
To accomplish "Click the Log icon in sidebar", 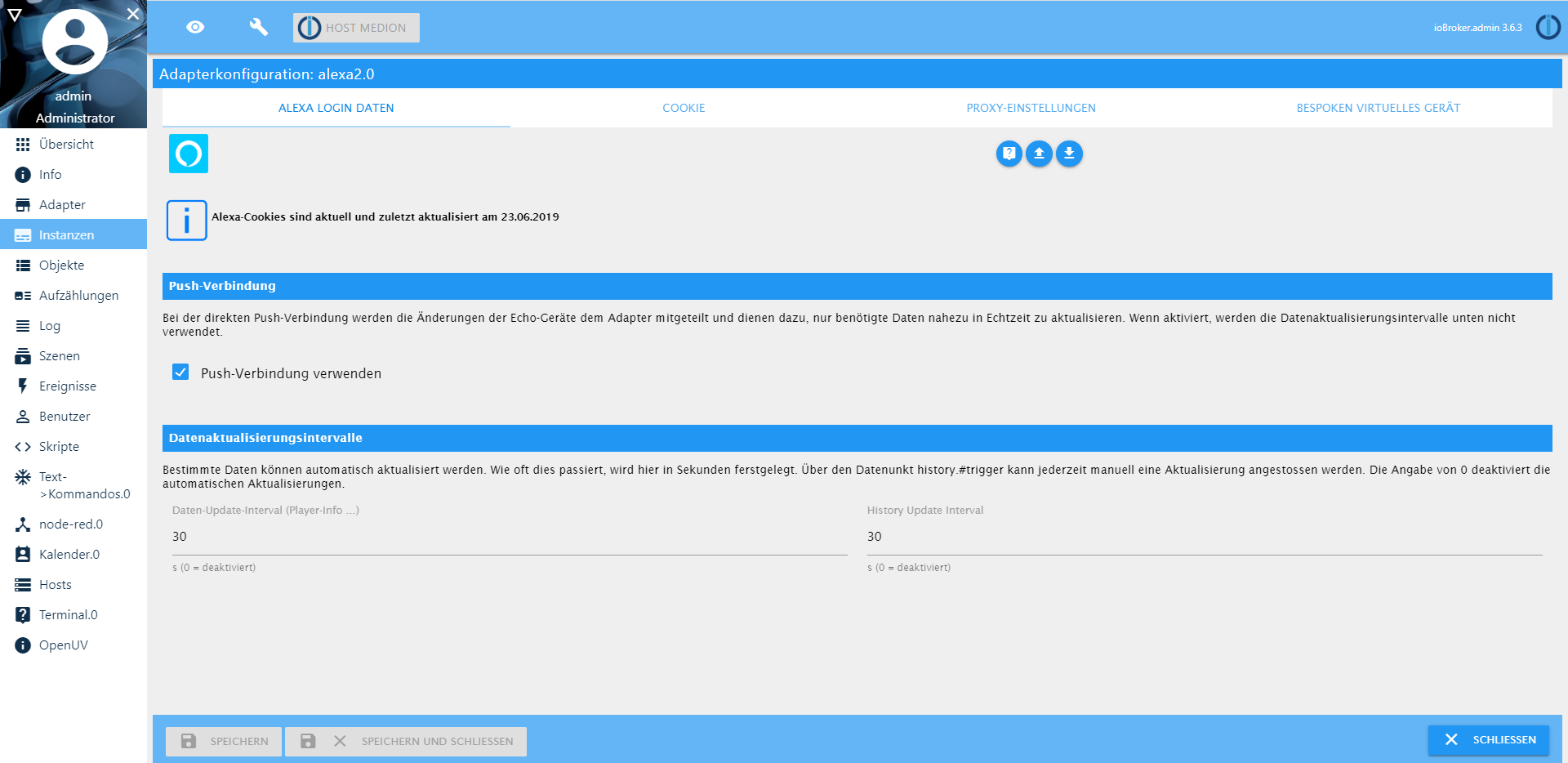I will click(x=23, y=326).
